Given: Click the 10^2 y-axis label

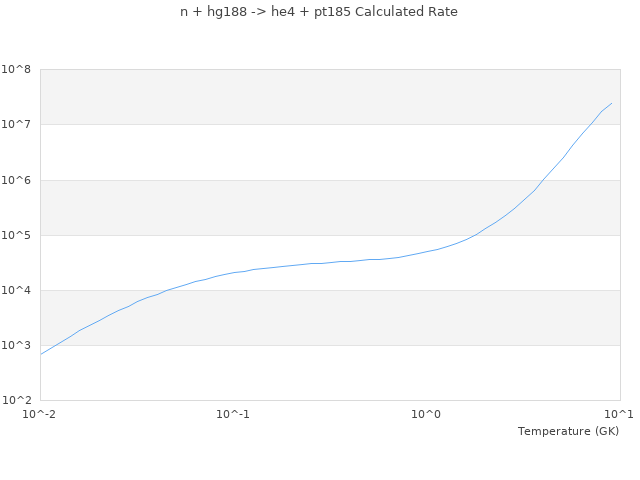Looking at the screenshot, I should pyautogui.click(x=16, y=400).
